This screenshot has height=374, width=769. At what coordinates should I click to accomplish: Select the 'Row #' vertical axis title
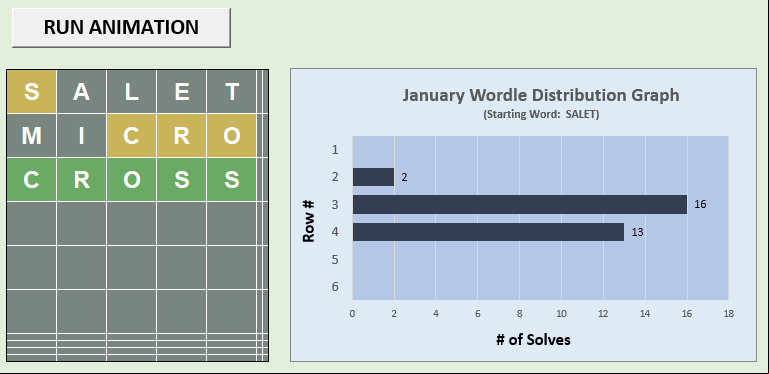(x=308, y=221)
